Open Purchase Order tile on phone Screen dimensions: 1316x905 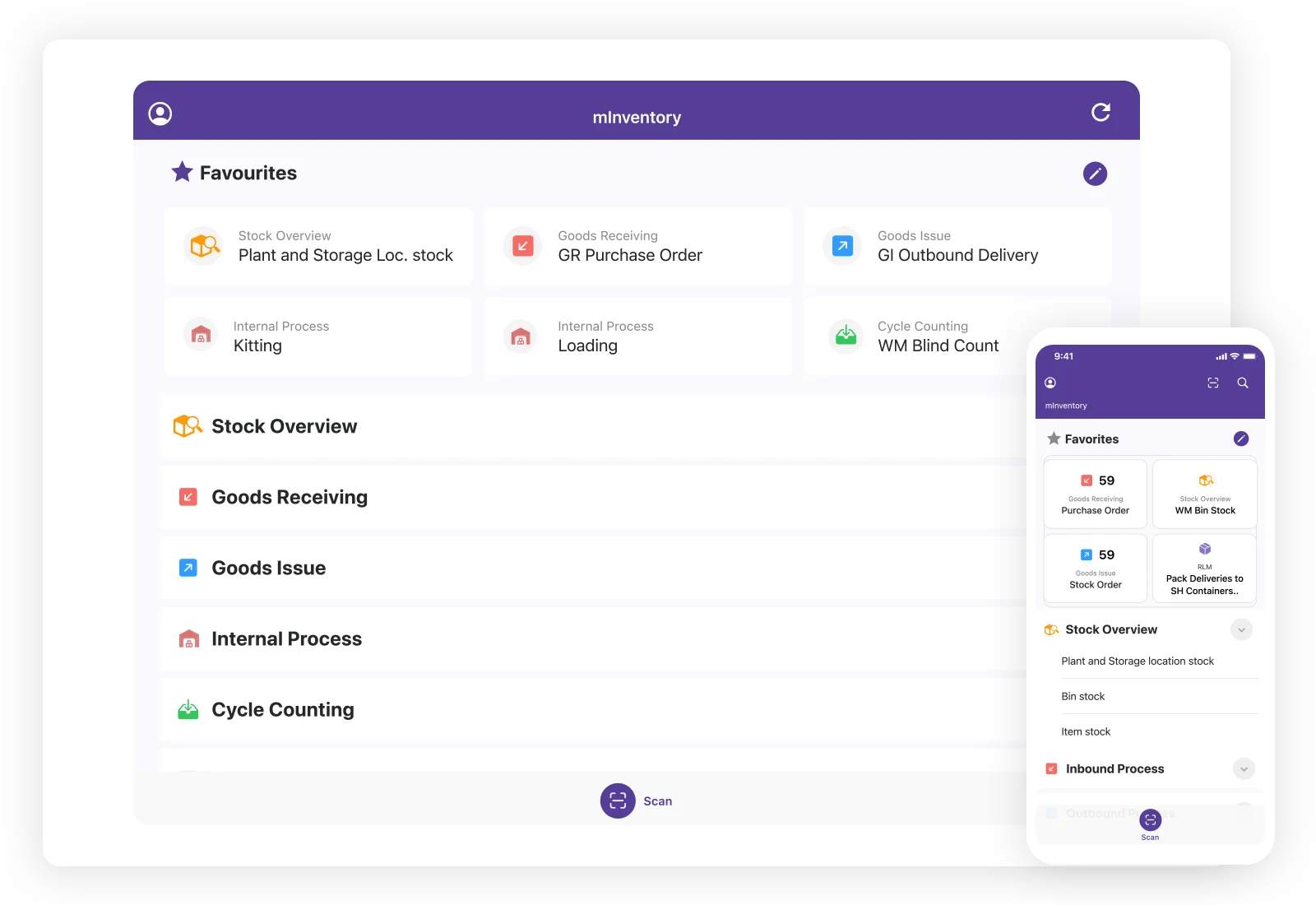coord(1096,494)
